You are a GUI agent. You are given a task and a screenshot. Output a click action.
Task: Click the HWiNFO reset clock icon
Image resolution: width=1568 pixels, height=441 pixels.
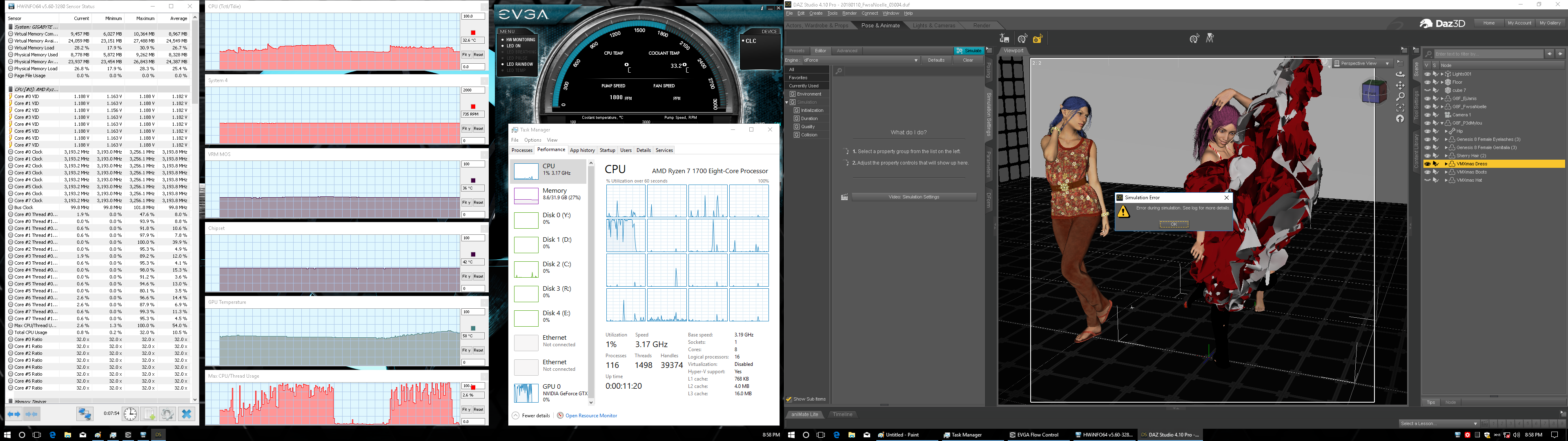[130, 414]
